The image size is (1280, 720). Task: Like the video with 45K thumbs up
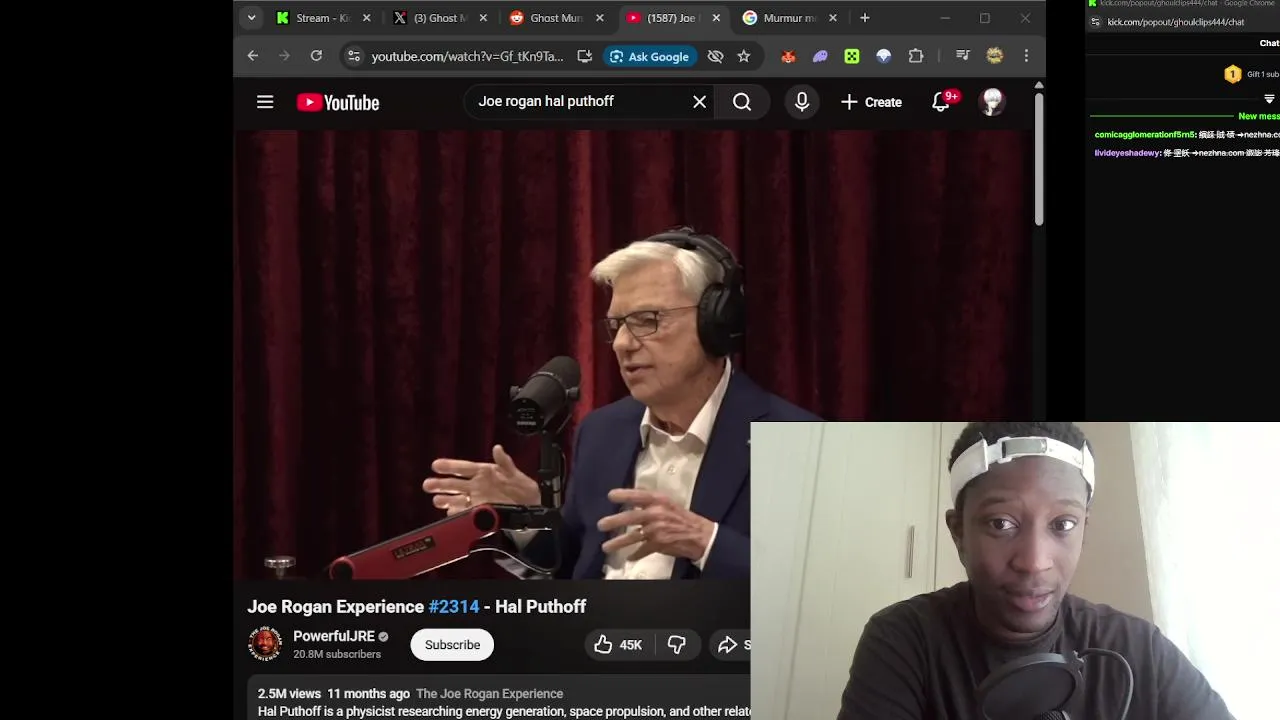tap(619, 645)
